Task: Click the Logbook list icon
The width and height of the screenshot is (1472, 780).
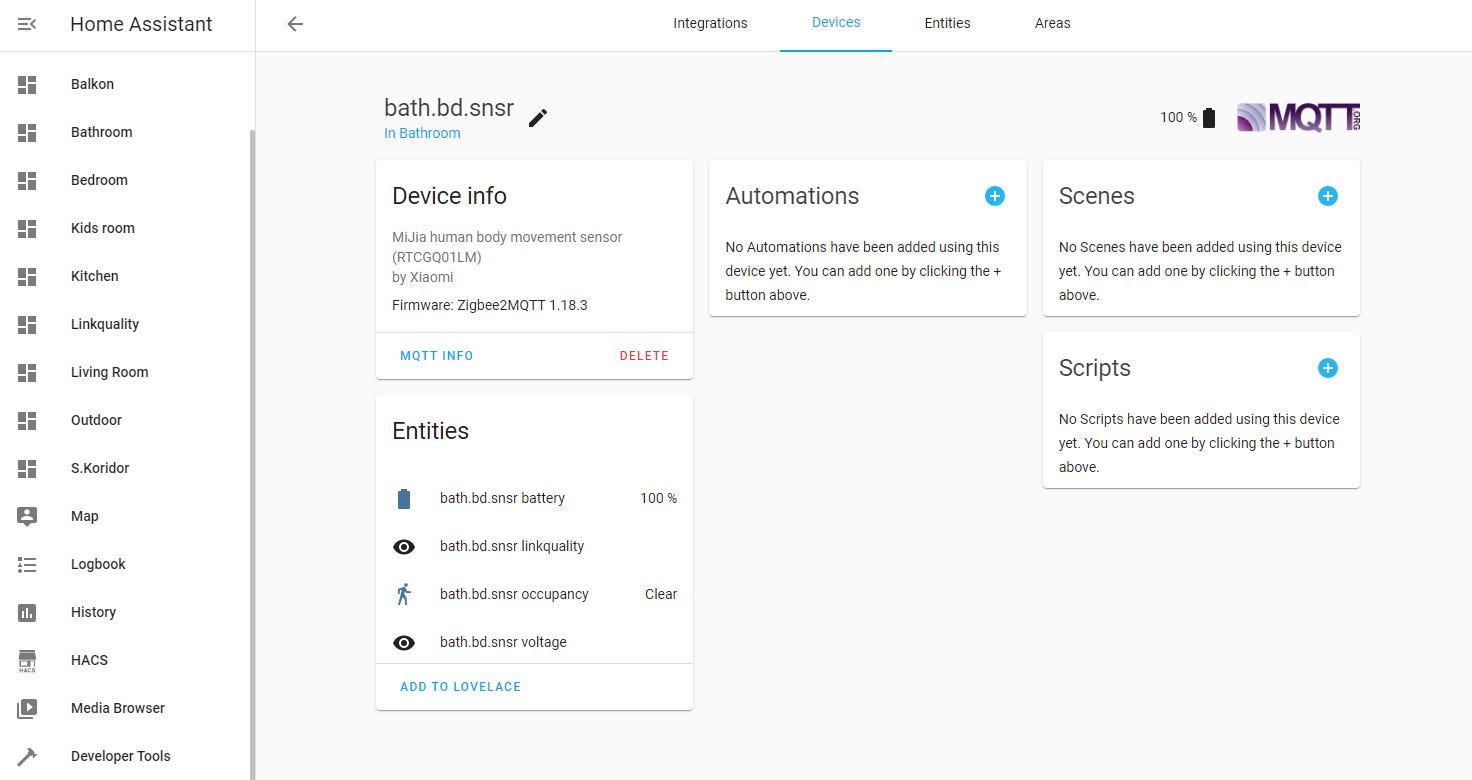Action: (x=27, y=564)
